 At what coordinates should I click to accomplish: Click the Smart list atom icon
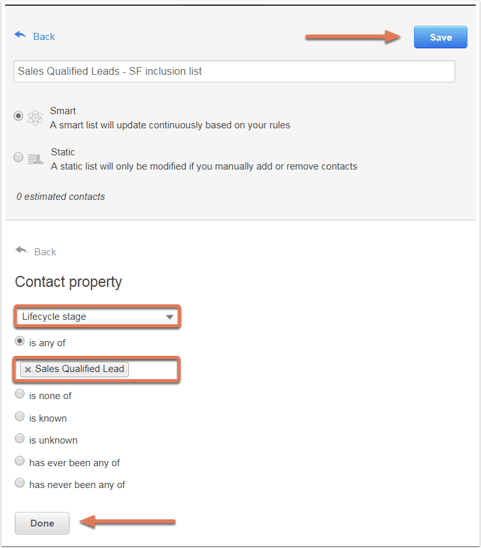[35, 118]
